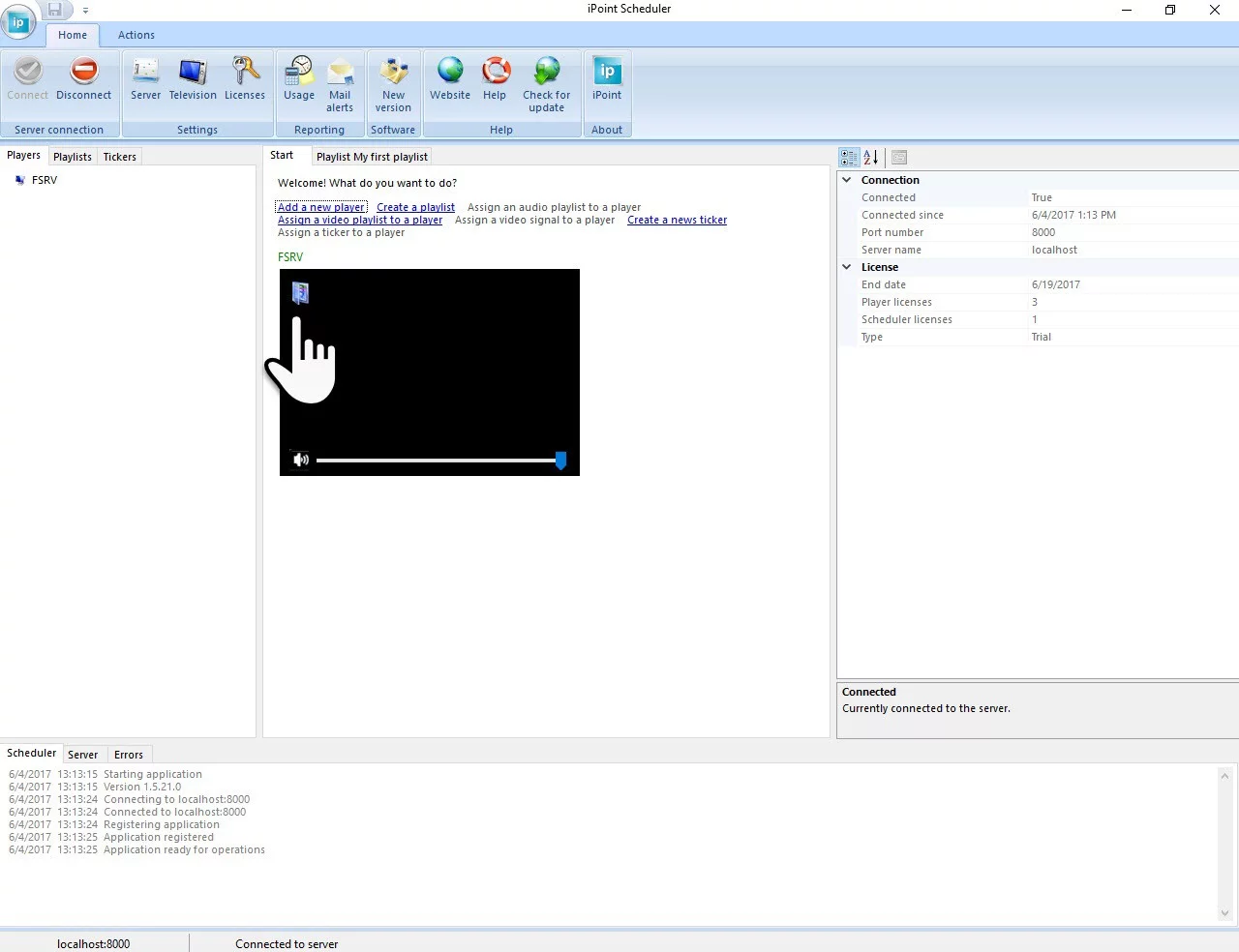Click the 'Create a news ticker' link
This screenshot has width=1239, height=952.
tap(677, 220)
